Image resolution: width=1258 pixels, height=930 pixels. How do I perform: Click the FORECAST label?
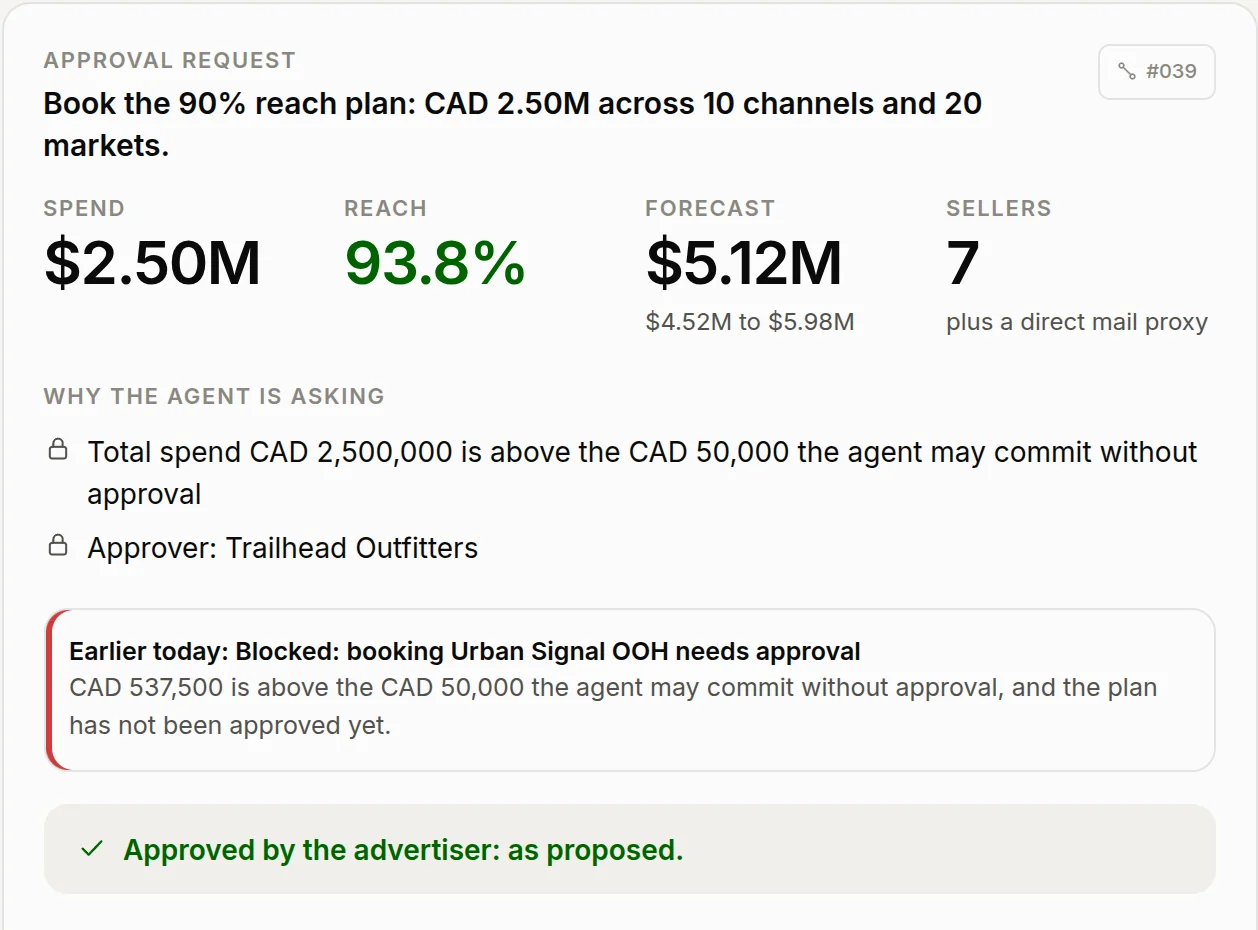tap(710, 208)
